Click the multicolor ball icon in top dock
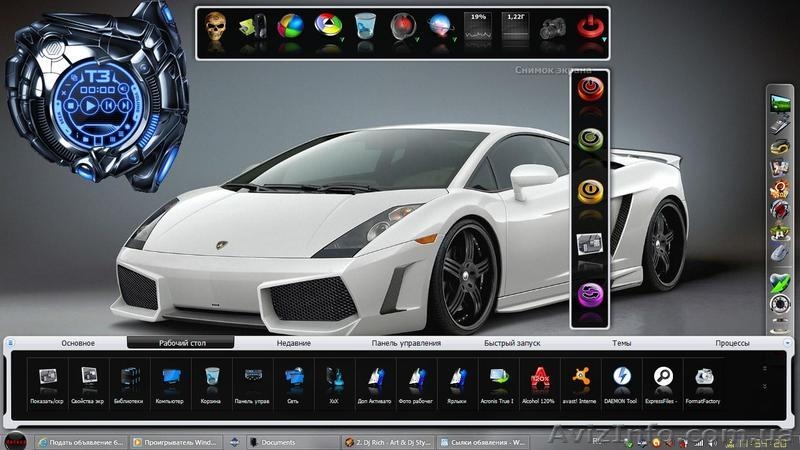The image size is (800, 450). click(290, 26)
